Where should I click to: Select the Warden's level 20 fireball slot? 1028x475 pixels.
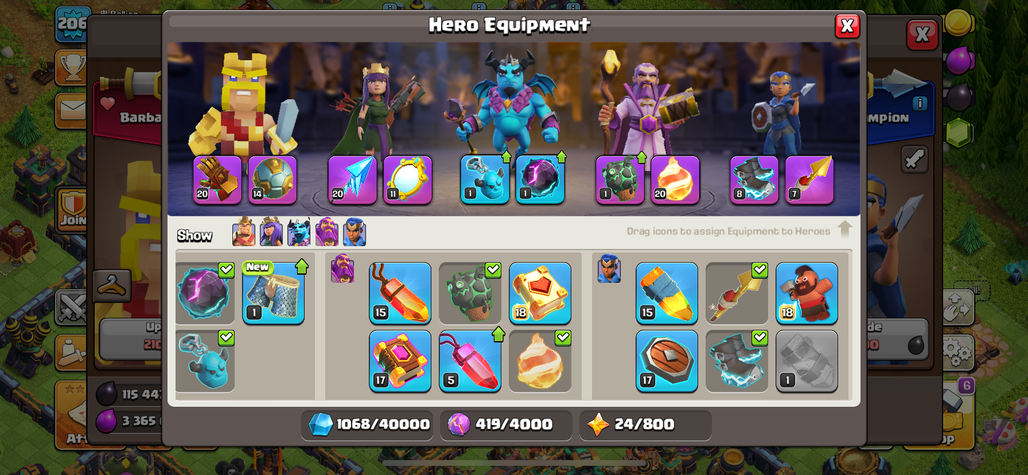675,180
